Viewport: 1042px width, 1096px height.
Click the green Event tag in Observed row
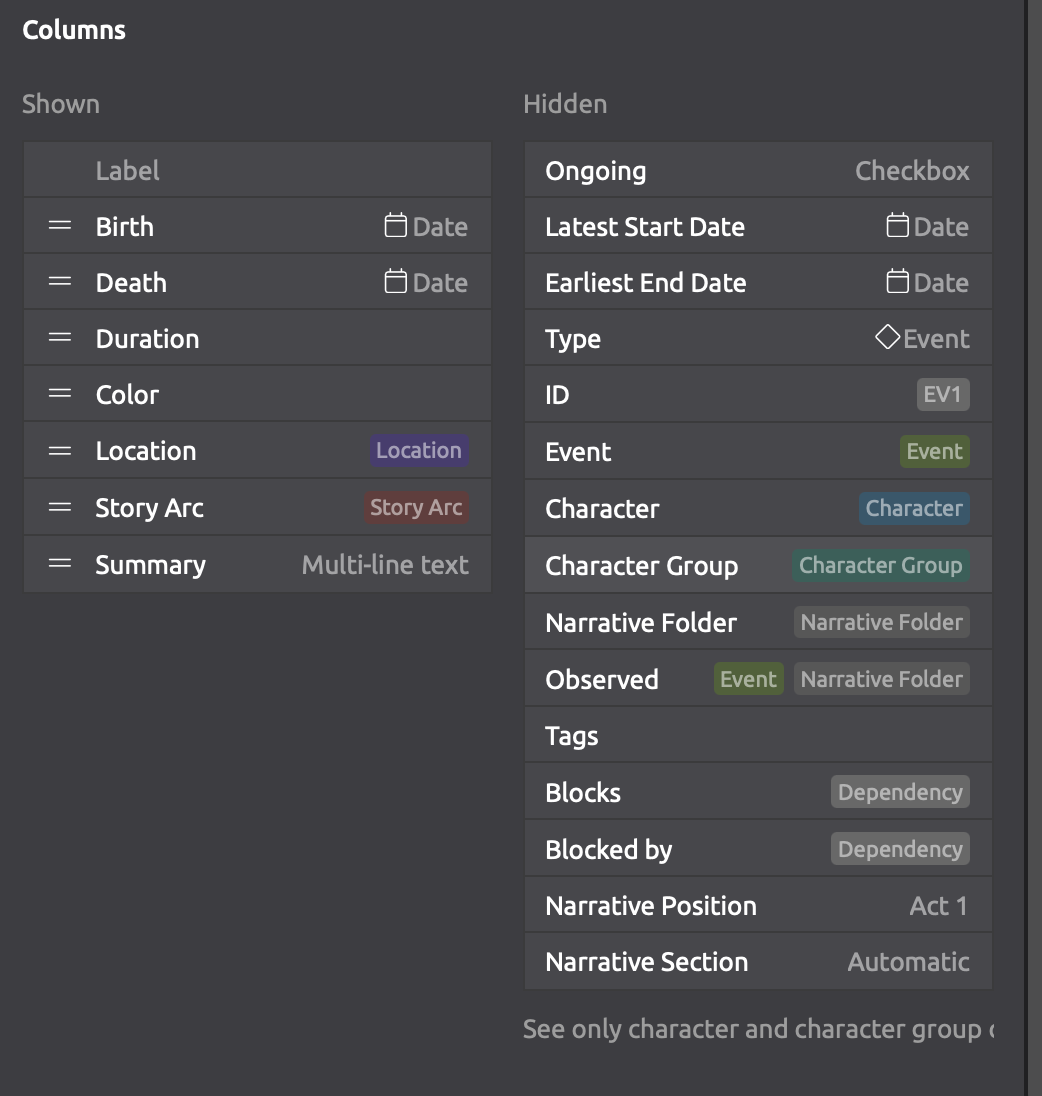point(748,680)
